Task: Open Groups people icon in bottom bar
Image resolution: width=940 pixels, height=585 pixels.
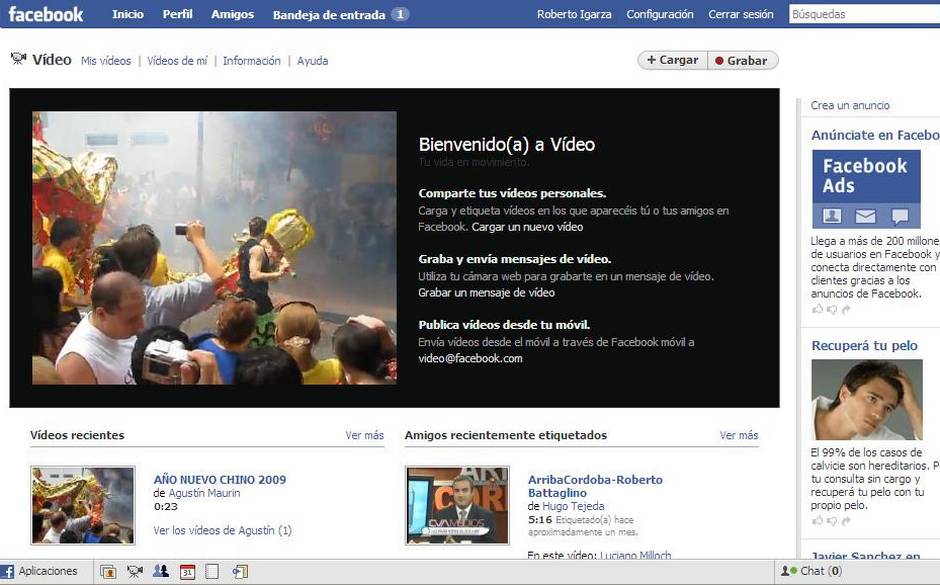Action: pos(161,571)
